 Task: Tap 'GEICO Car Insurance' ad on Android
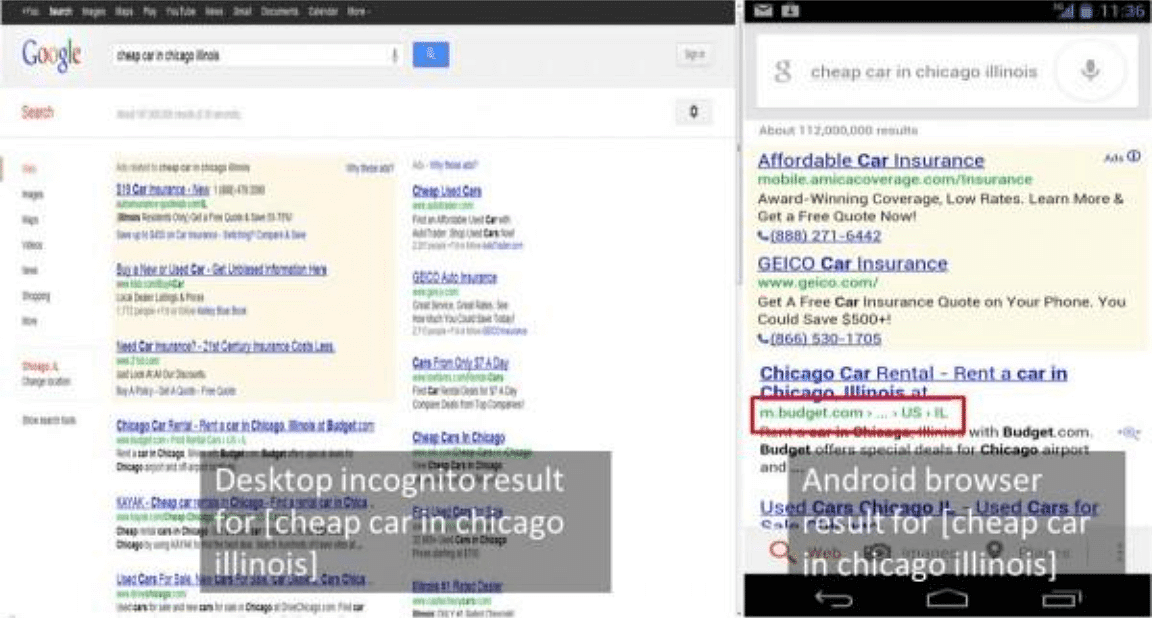852,263
